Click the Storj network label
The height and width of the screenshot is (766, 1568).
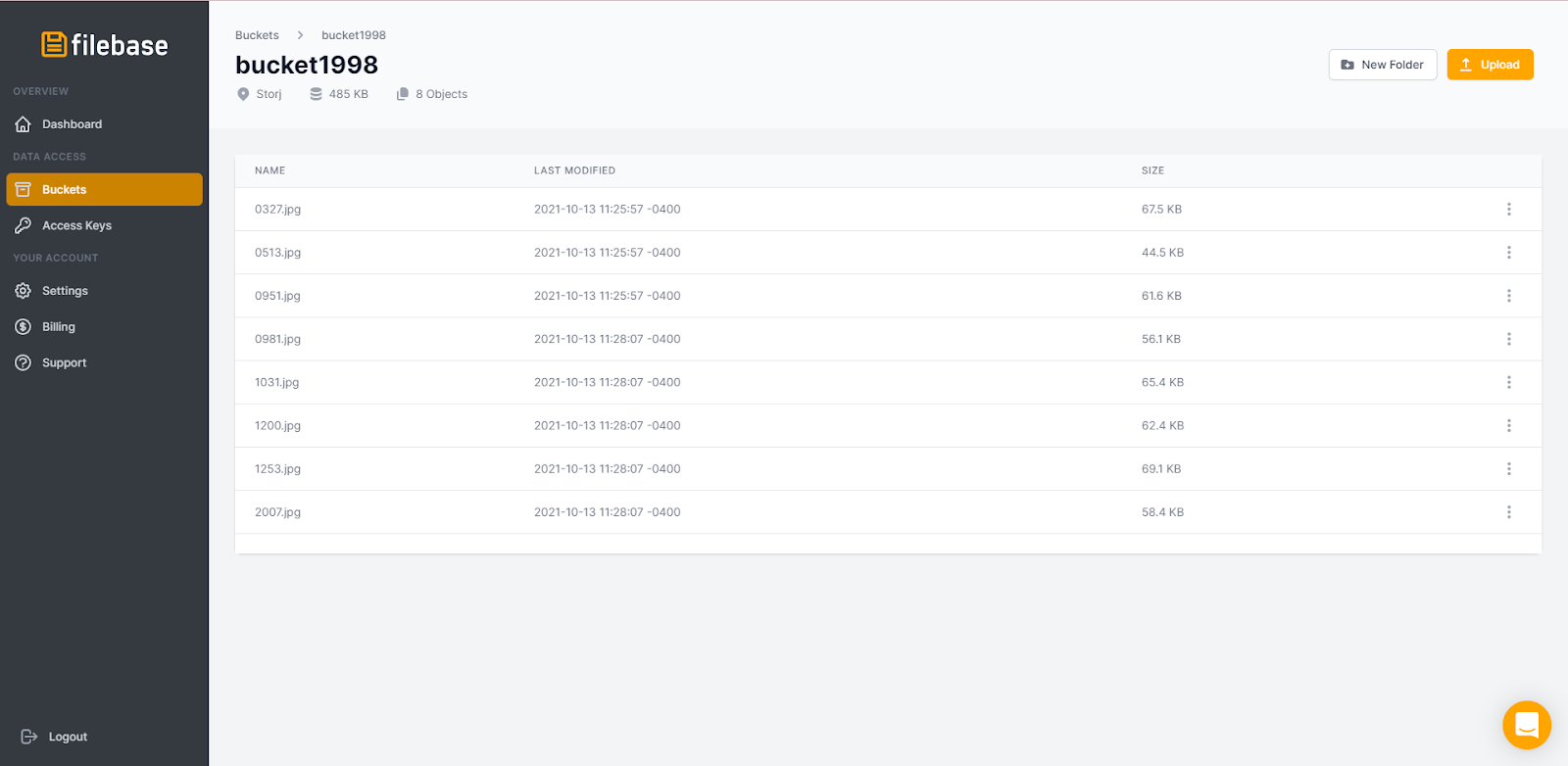[269, 94]
